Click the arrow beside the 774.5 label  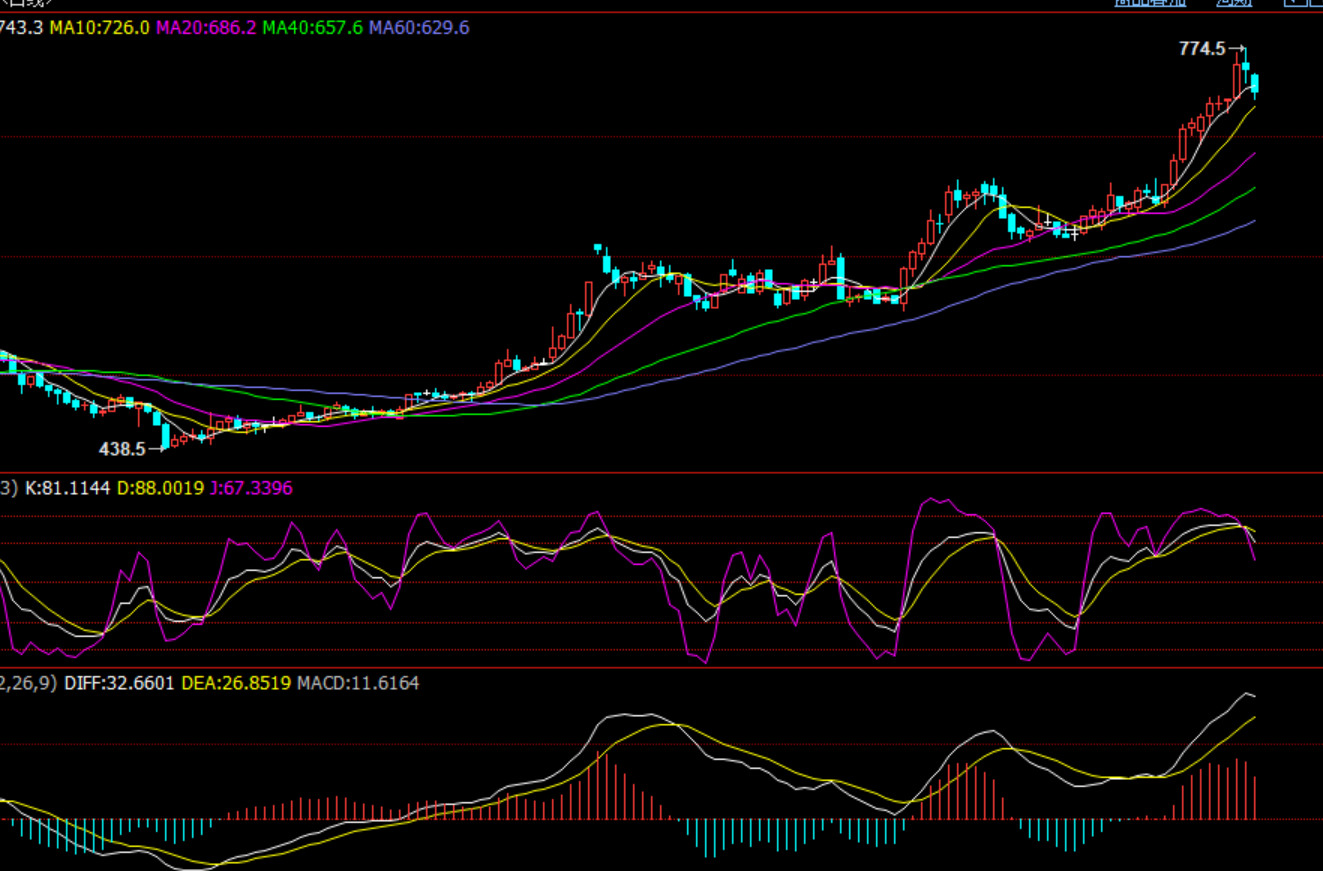click(1237, 48)
